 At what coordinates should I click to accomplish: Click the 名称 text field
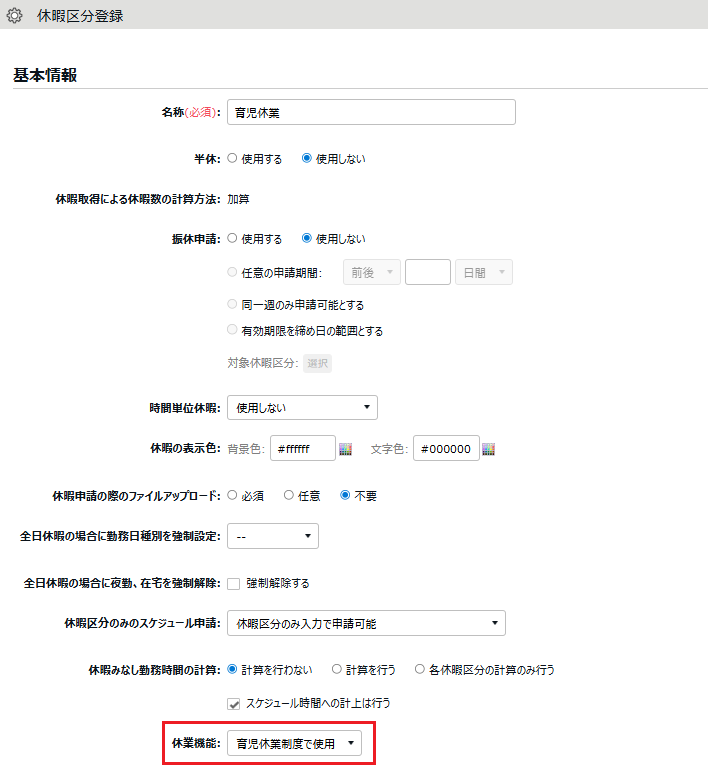click(371, 112)
